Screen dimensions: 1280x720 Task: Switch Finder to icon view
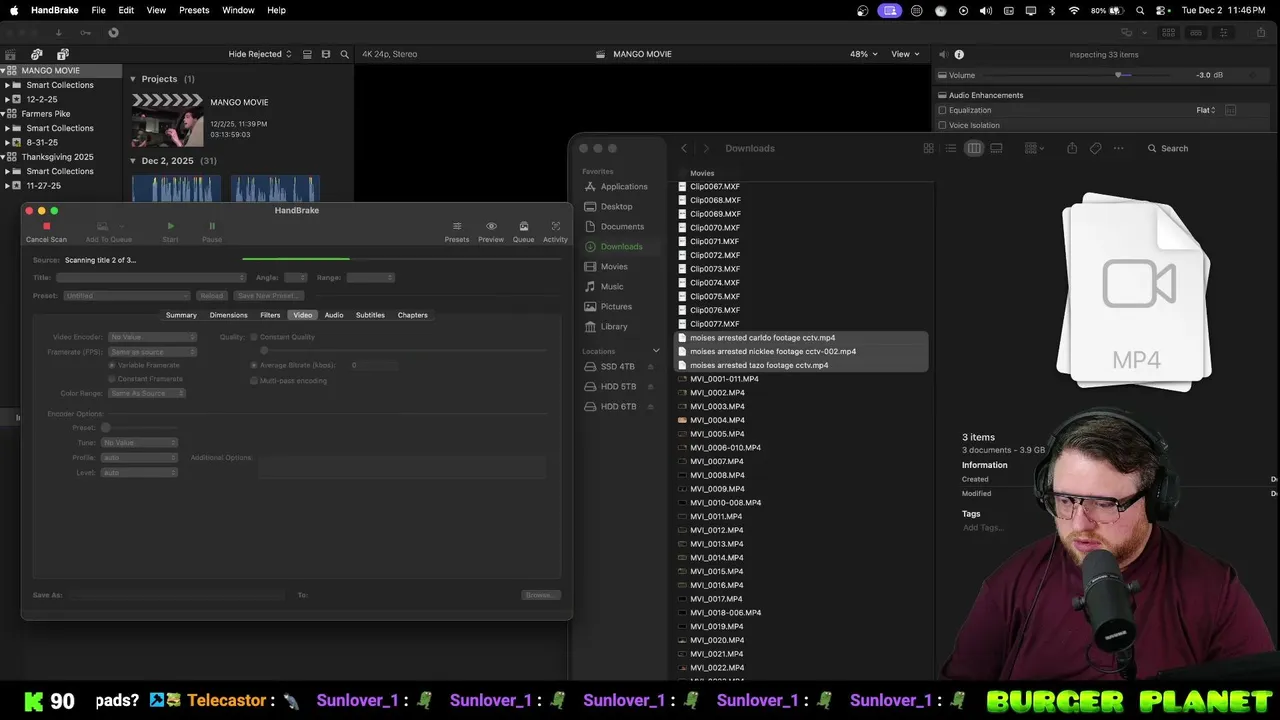[928, 148]
